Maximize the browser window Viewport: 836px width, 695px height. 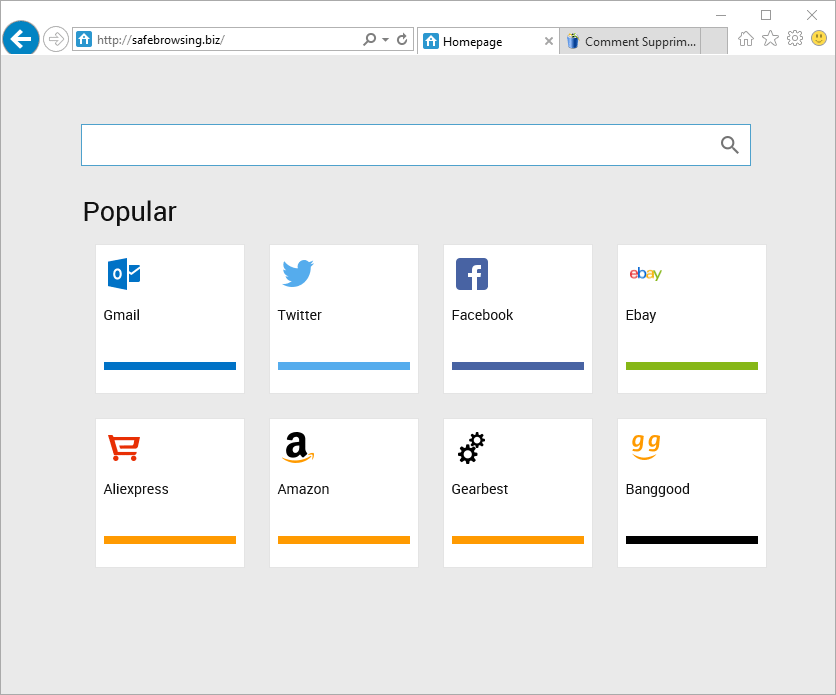click(x=766, y=15)
